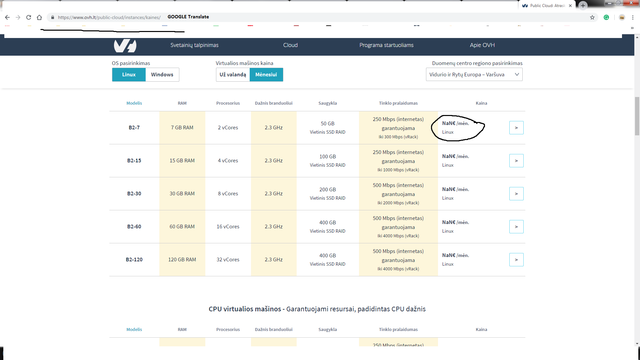Click the browser forward arrow
The height and width of the screenshot is (360, 640).
(18, 17)
